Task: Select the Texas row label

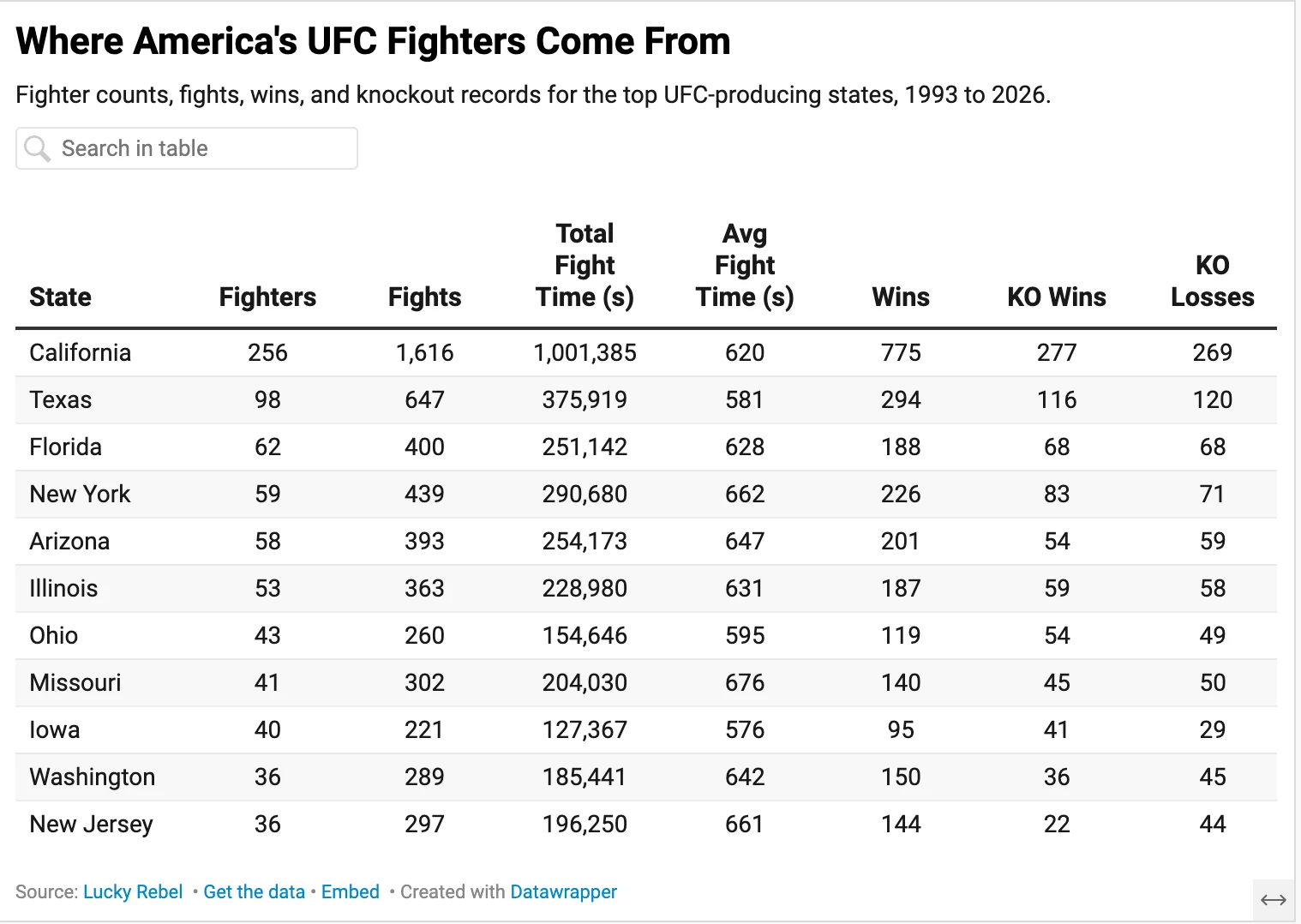Action: point(60,399)
